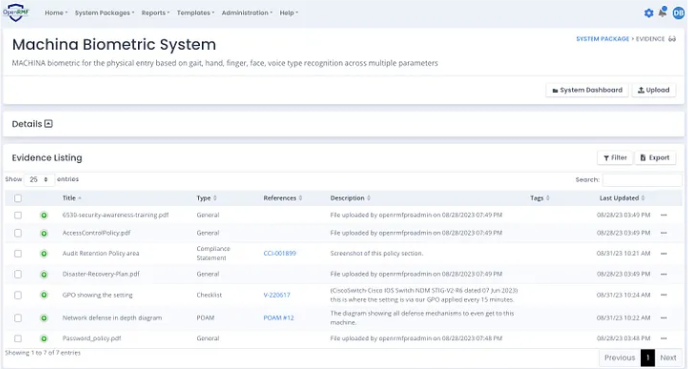Open the notifications bell icon
Screen dimensions: 689x369
coord(663,12)
